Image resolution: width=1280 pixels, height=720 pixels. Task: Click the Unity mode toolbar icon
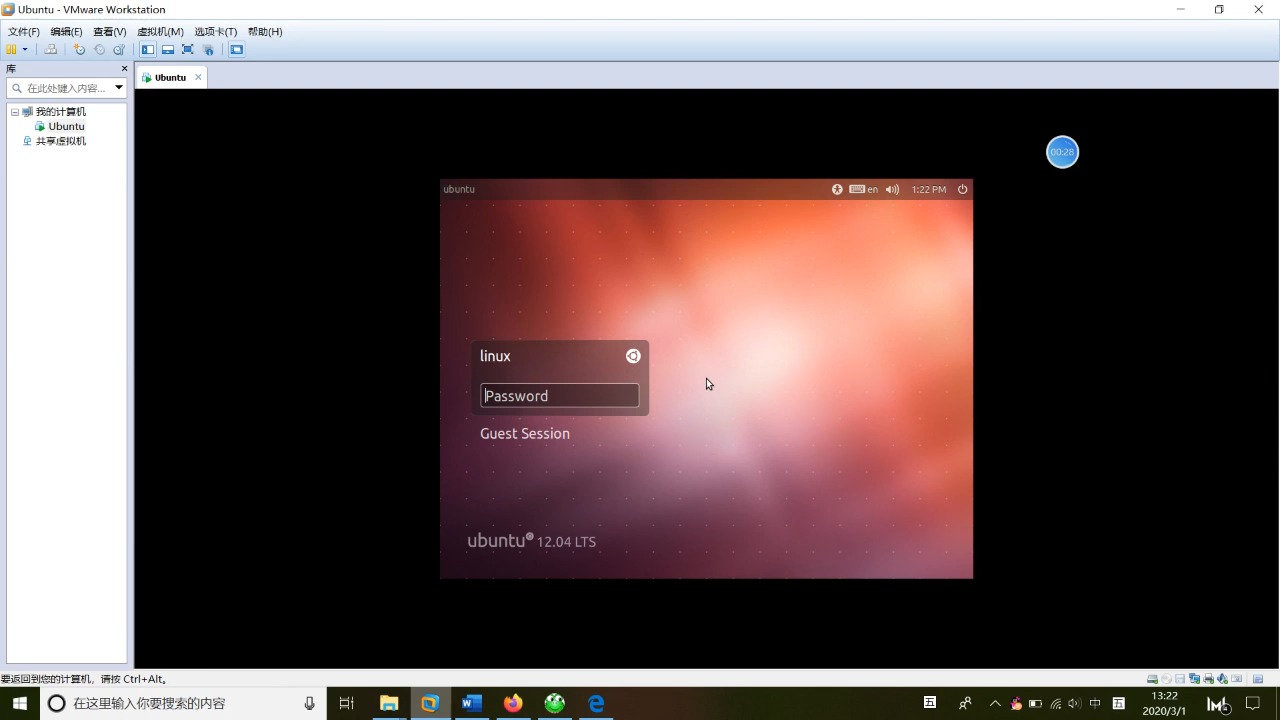tap(208, 49)
